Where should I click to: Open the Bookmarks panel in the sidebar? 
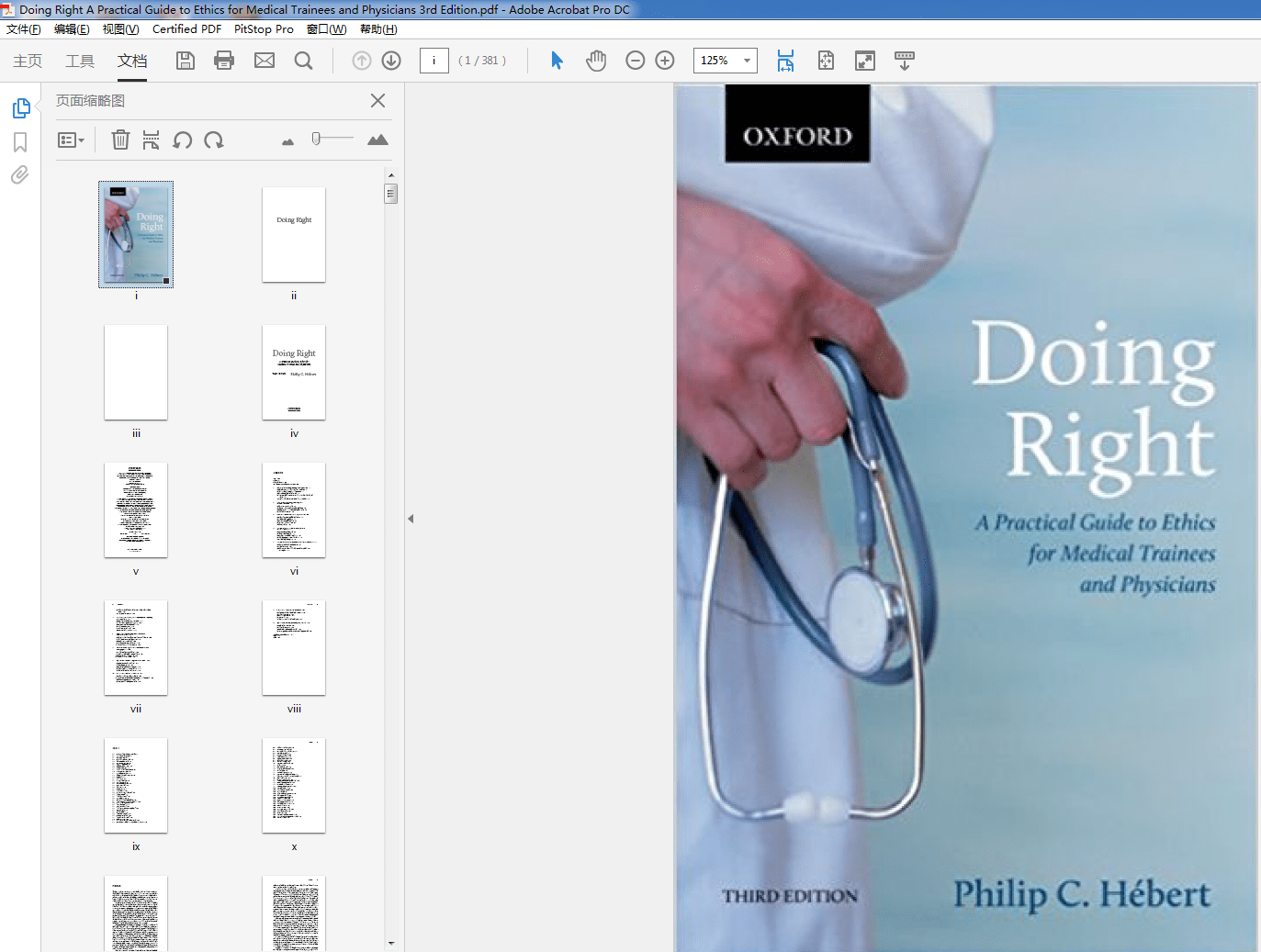tap(19, 140)
